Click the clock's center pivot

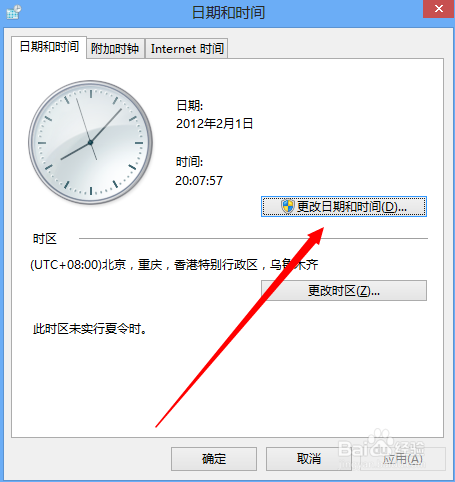(x=90, y=142)
